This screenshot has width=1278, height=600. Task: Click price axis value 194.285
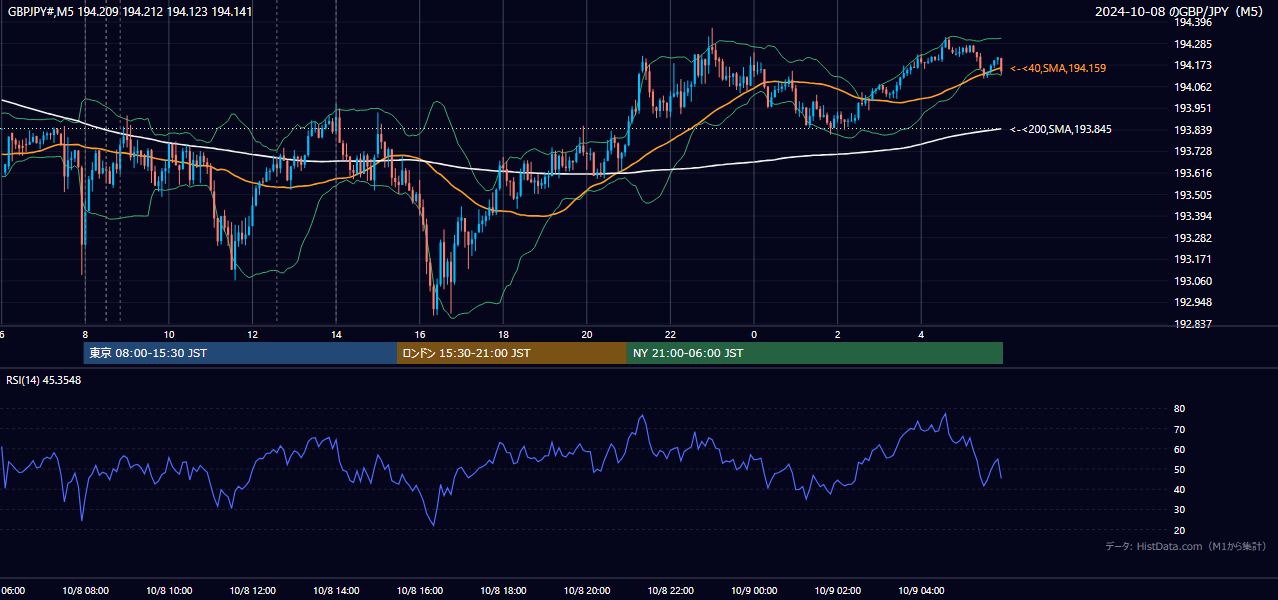[1192, 44]
